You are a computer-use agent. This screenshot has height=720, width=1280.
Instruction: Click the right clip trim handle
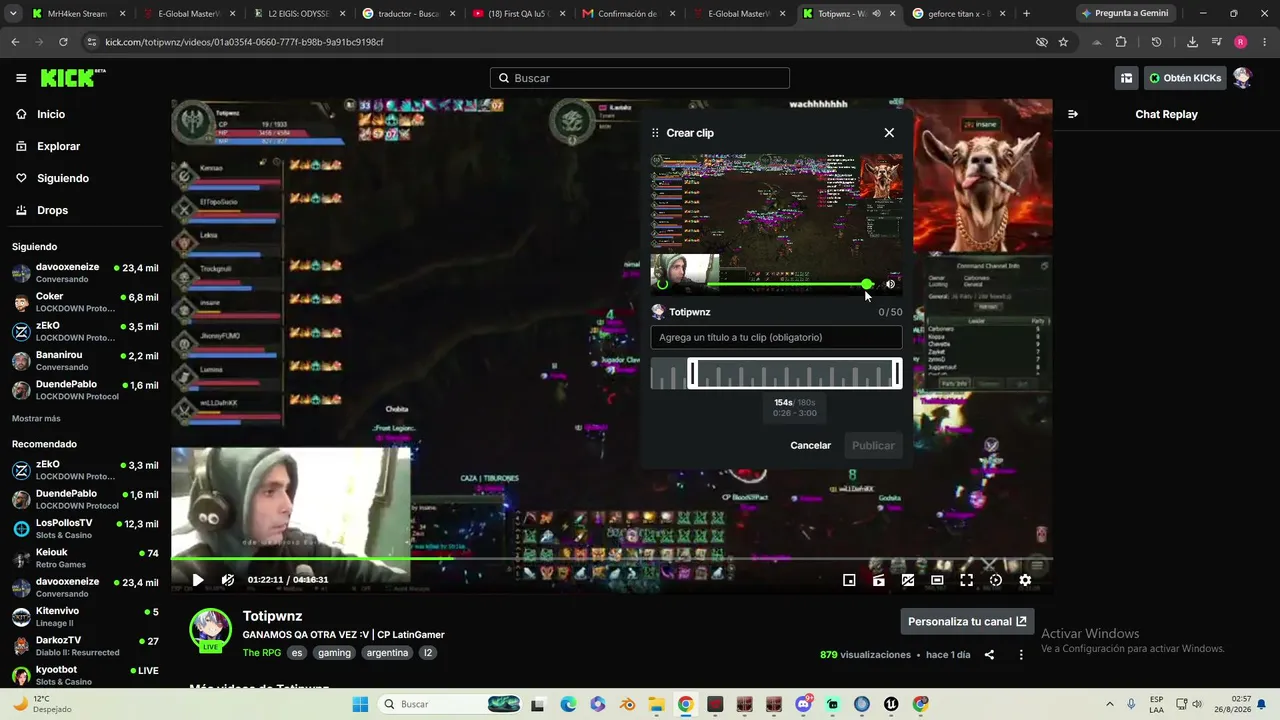click(x=897, y=374)
